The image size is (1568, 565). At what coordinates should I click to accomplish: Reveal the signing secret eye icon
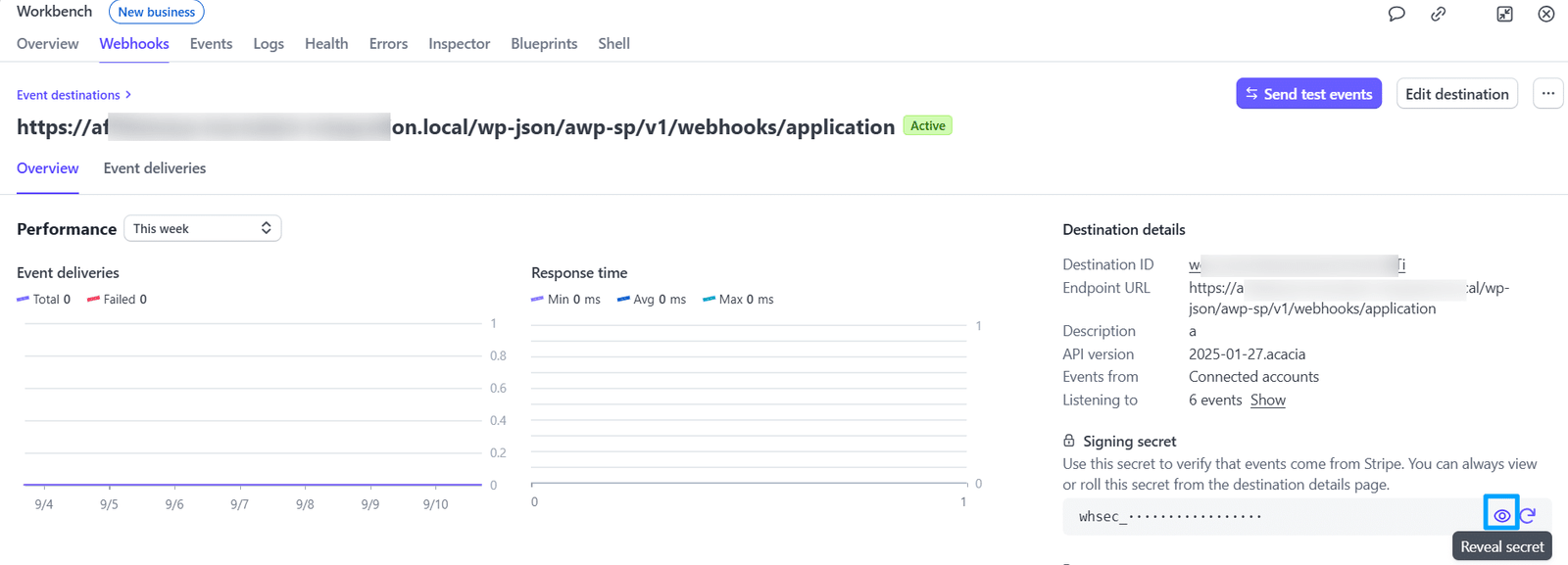point(1501,515)
